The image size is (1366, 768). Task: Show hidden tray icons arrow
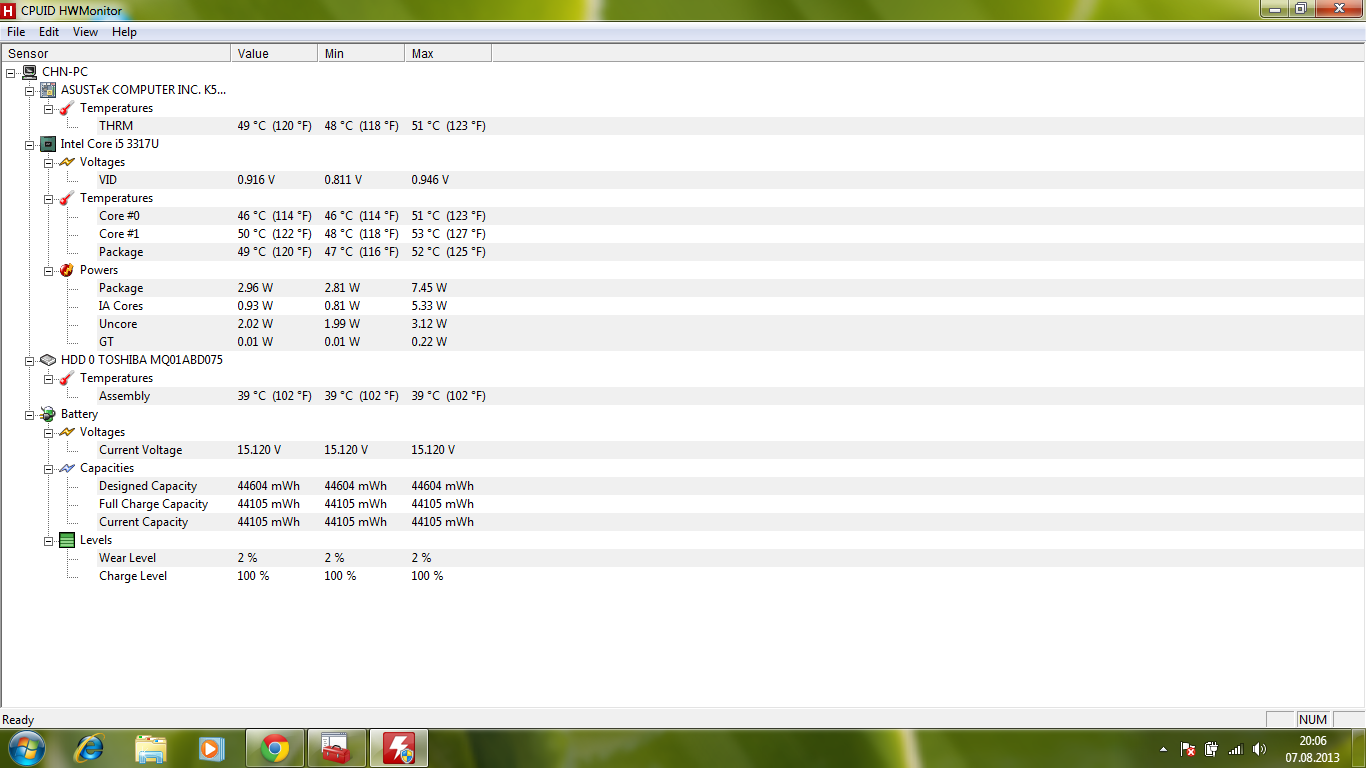click(x=1163, y=749)
